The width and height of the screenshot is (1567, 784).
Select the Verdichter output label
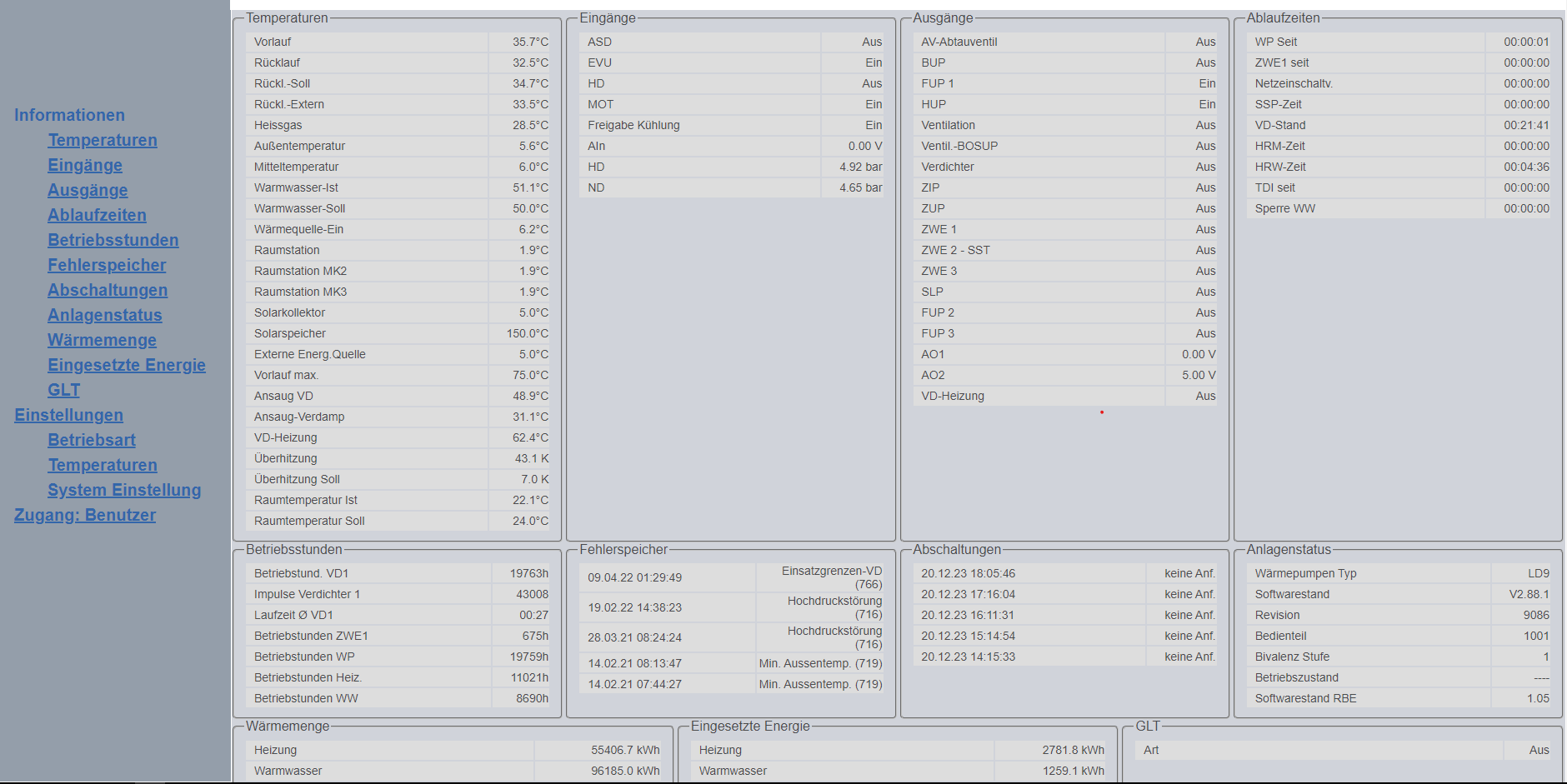point(948,167)
